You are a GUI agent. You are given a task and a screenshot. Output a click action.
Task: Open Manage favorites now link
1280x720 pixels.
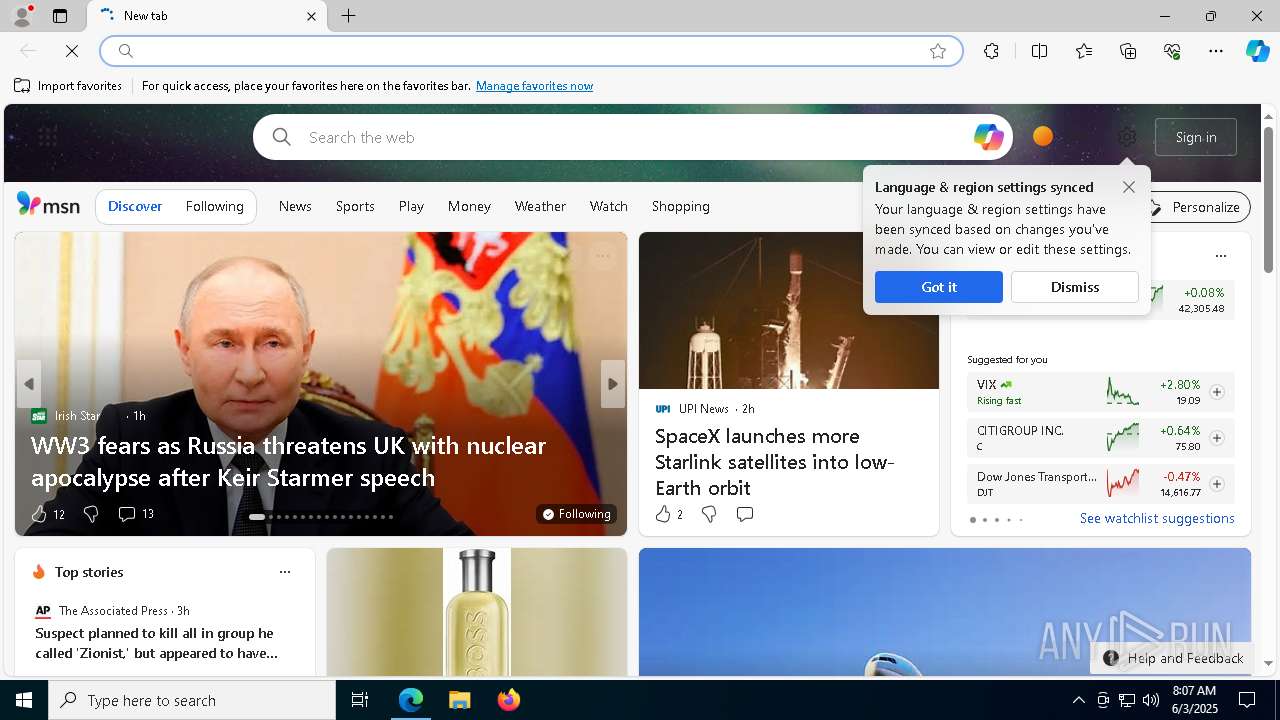(534, 86)
